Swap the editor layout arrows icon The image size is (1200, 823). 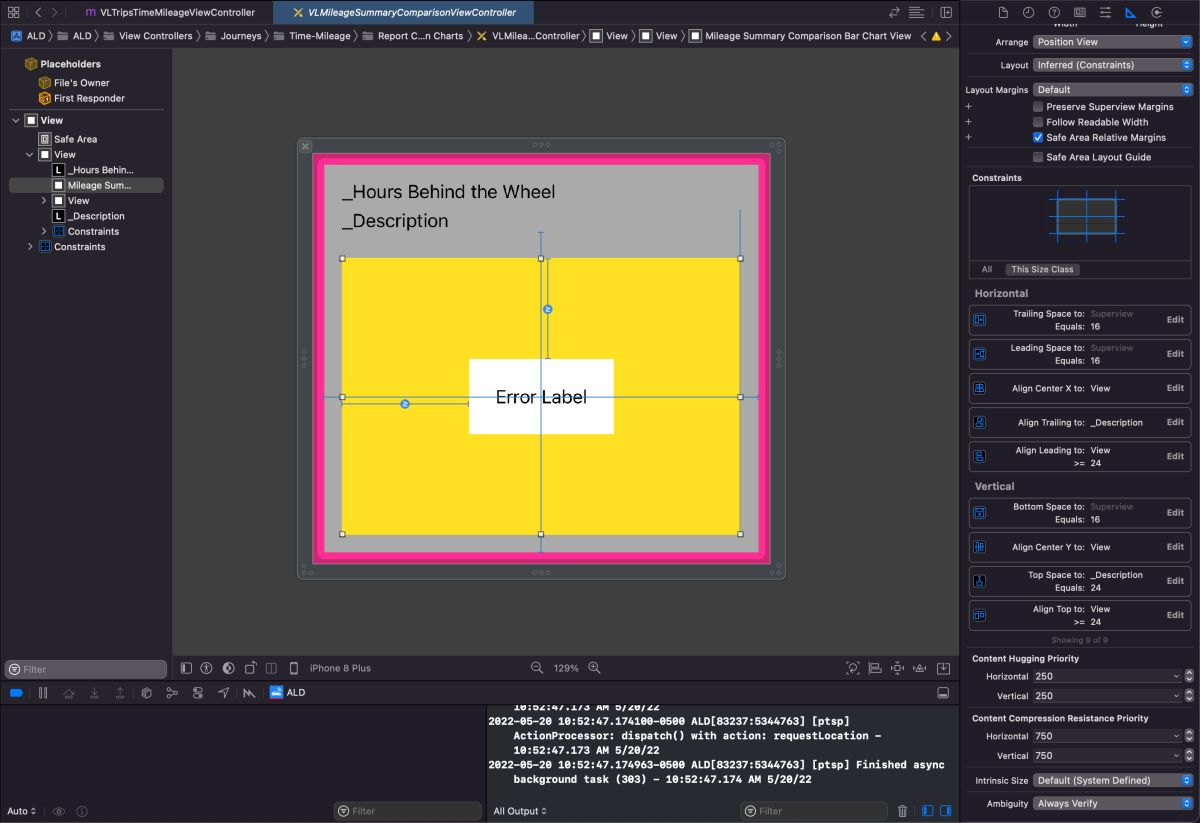(x=894, y=12)
